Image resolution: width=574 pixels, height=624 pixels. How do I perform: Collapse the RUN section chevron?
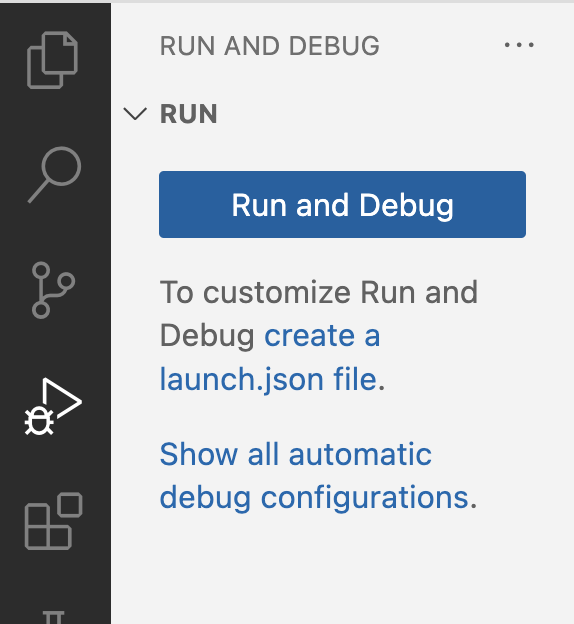pyautogui.click(x=135, y=114)
